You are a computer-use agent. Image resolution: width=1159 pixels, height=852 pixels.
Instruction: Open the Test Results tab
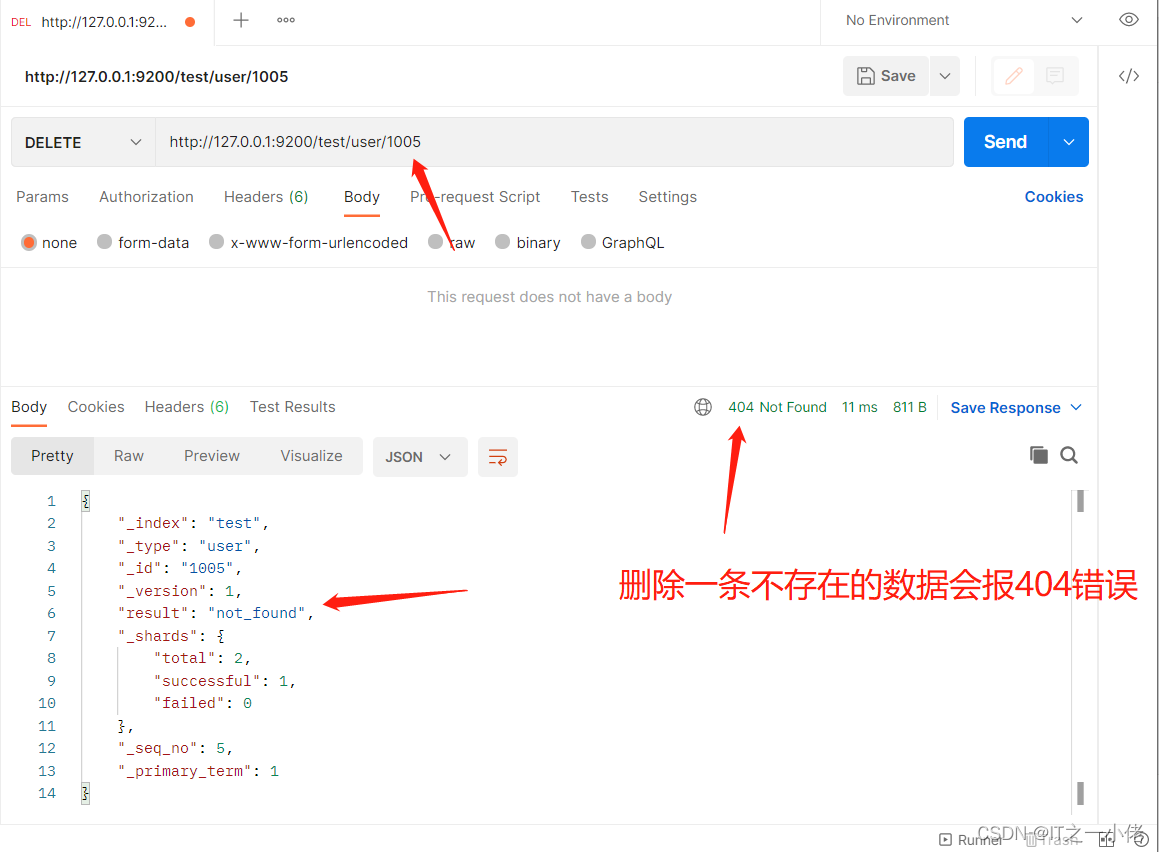tap(293, 407)
